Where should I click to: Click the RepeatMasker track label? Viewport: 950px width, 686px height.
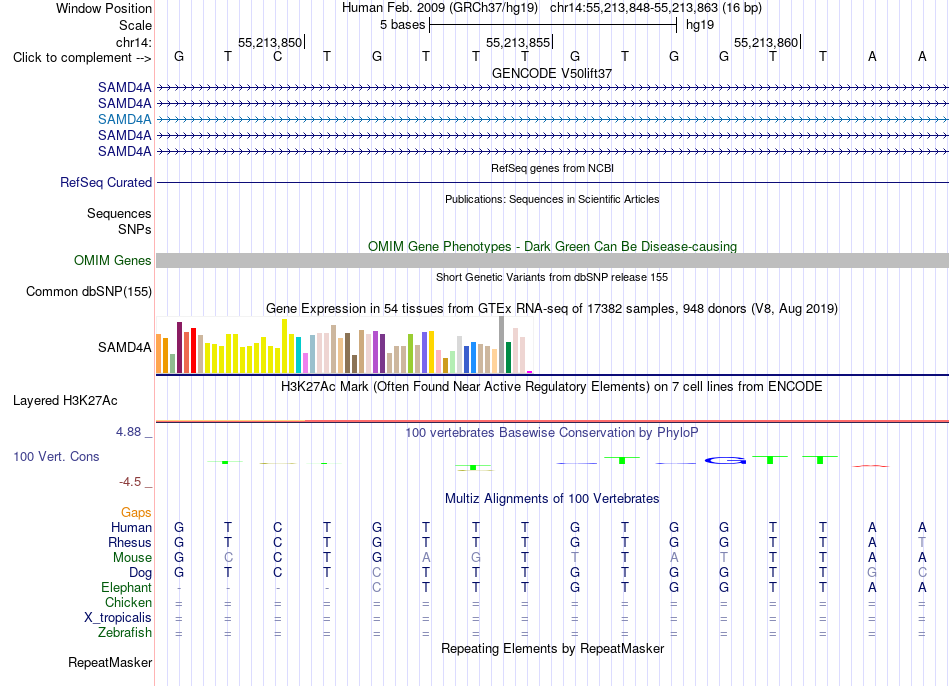pyautogui.click(x=110, y=662)
